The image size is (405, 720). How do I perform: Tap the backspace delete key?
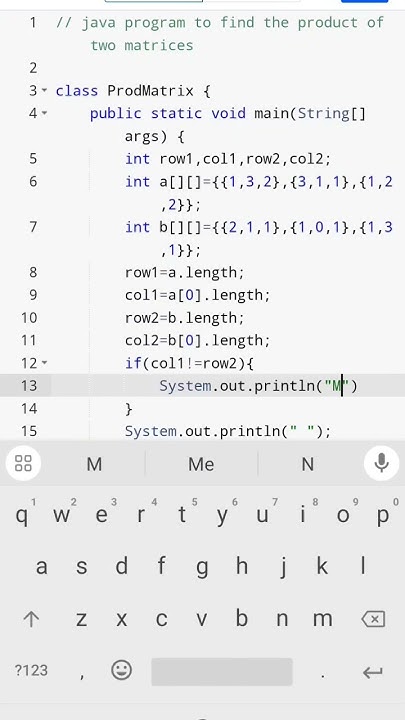(x=373, y=619)
